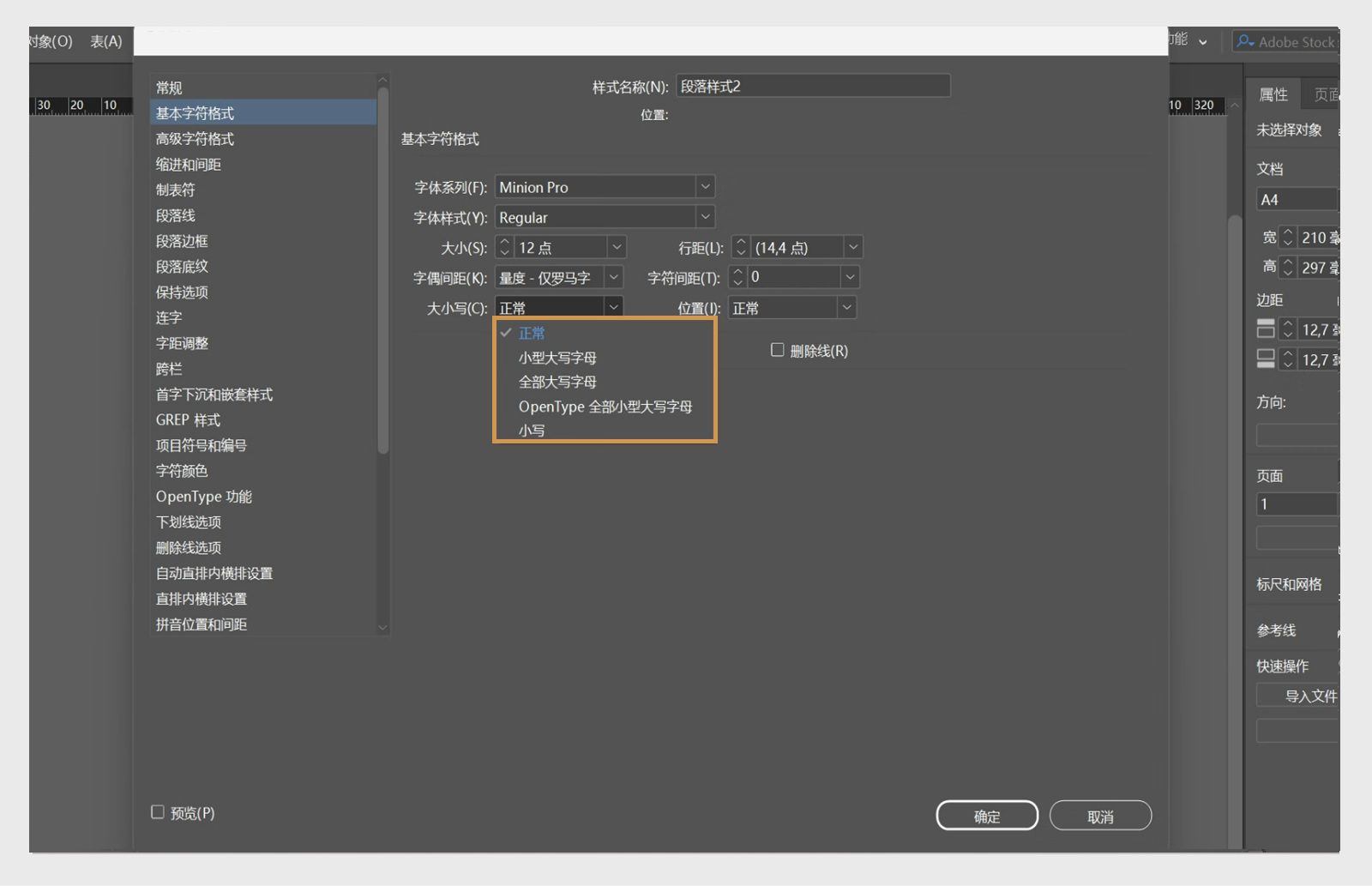Screen dimensions: 1372x886
Task: Click the category list scrollbar thumb
Action: click(383, 270)
